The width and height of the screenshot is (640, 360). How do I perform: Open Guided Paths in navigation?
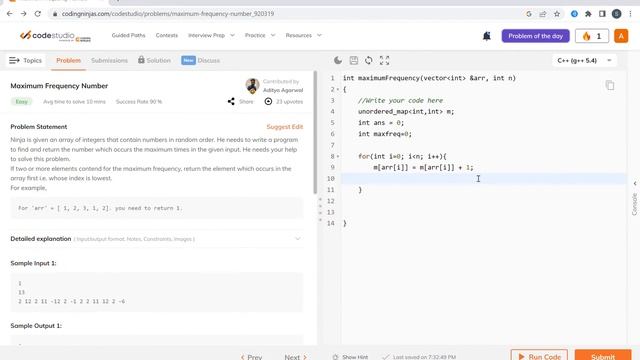click(128, 36)
